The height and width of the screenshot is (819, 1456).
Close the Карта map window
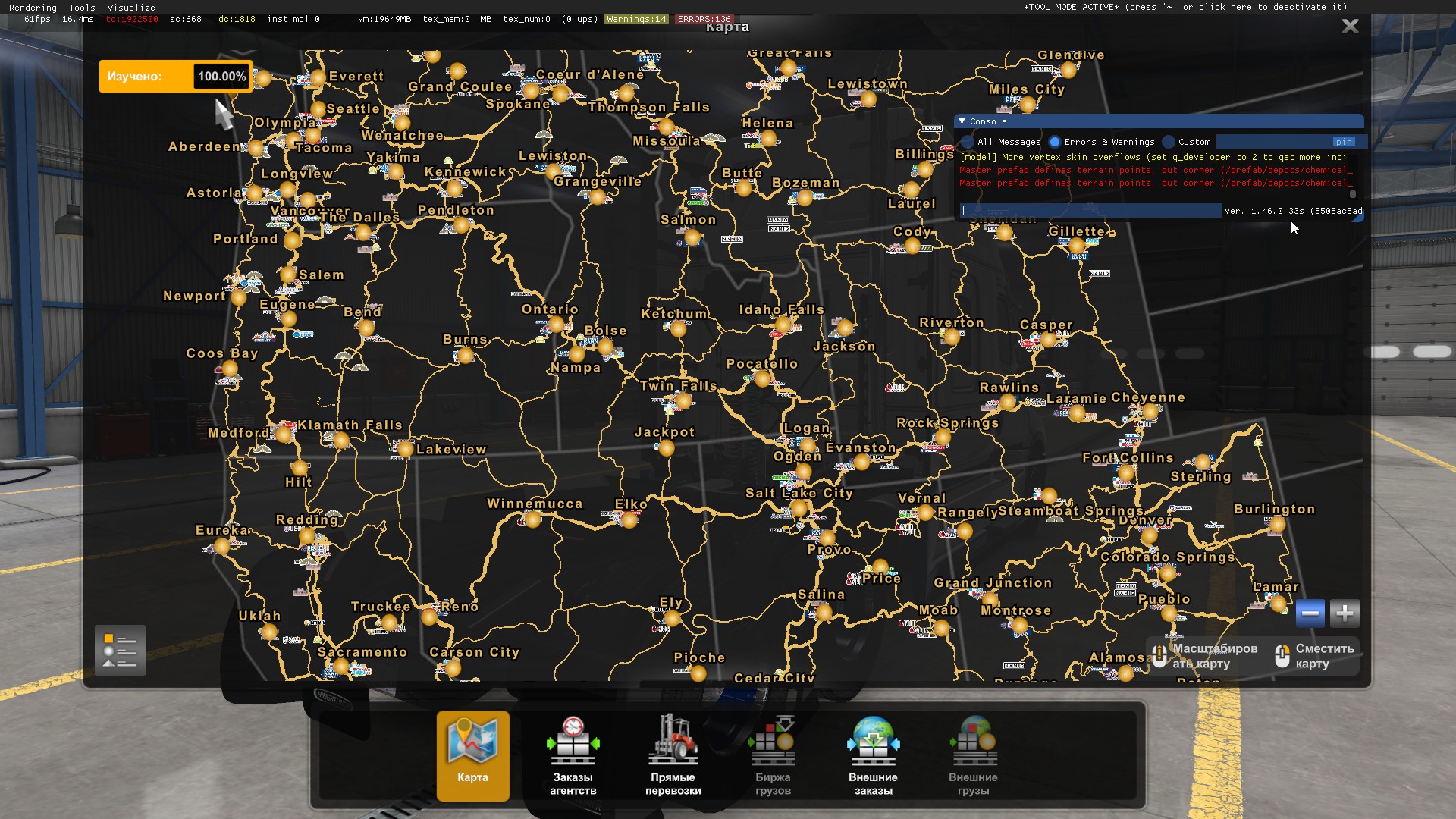1350,26
